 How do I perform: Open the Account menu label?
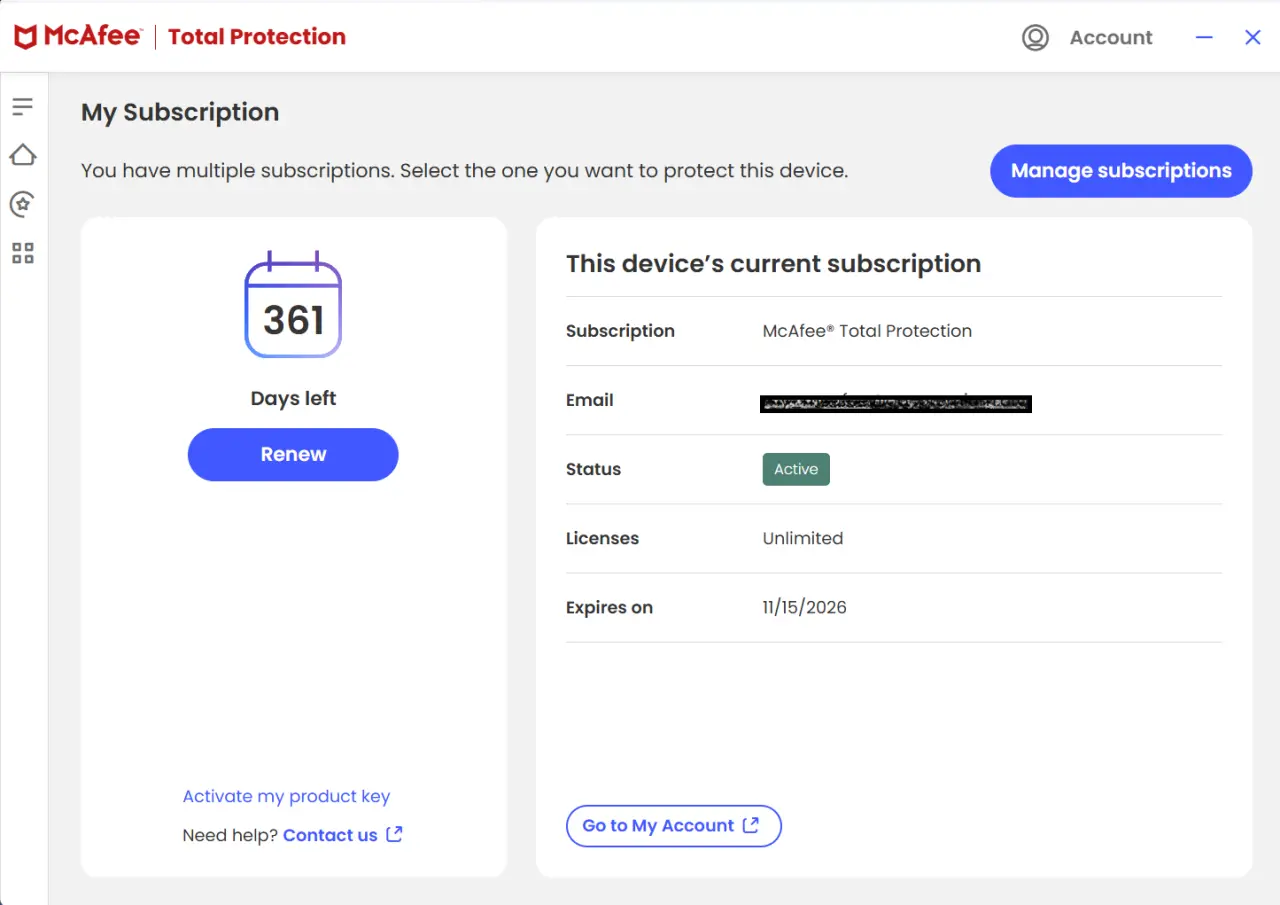point(1111,38)
